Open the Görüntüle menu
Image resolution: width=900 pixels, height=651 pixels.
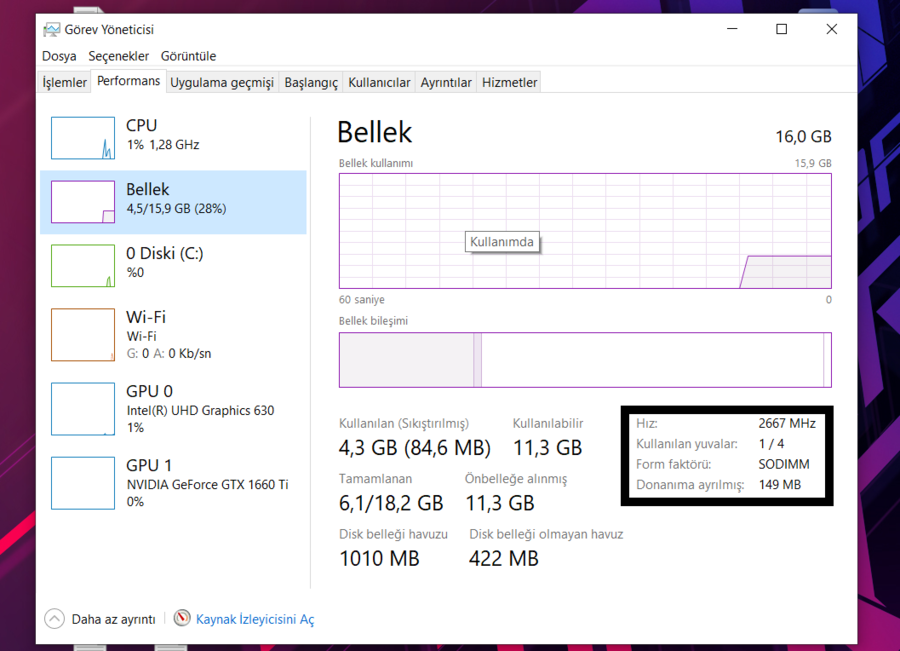(x=188, y=56)
